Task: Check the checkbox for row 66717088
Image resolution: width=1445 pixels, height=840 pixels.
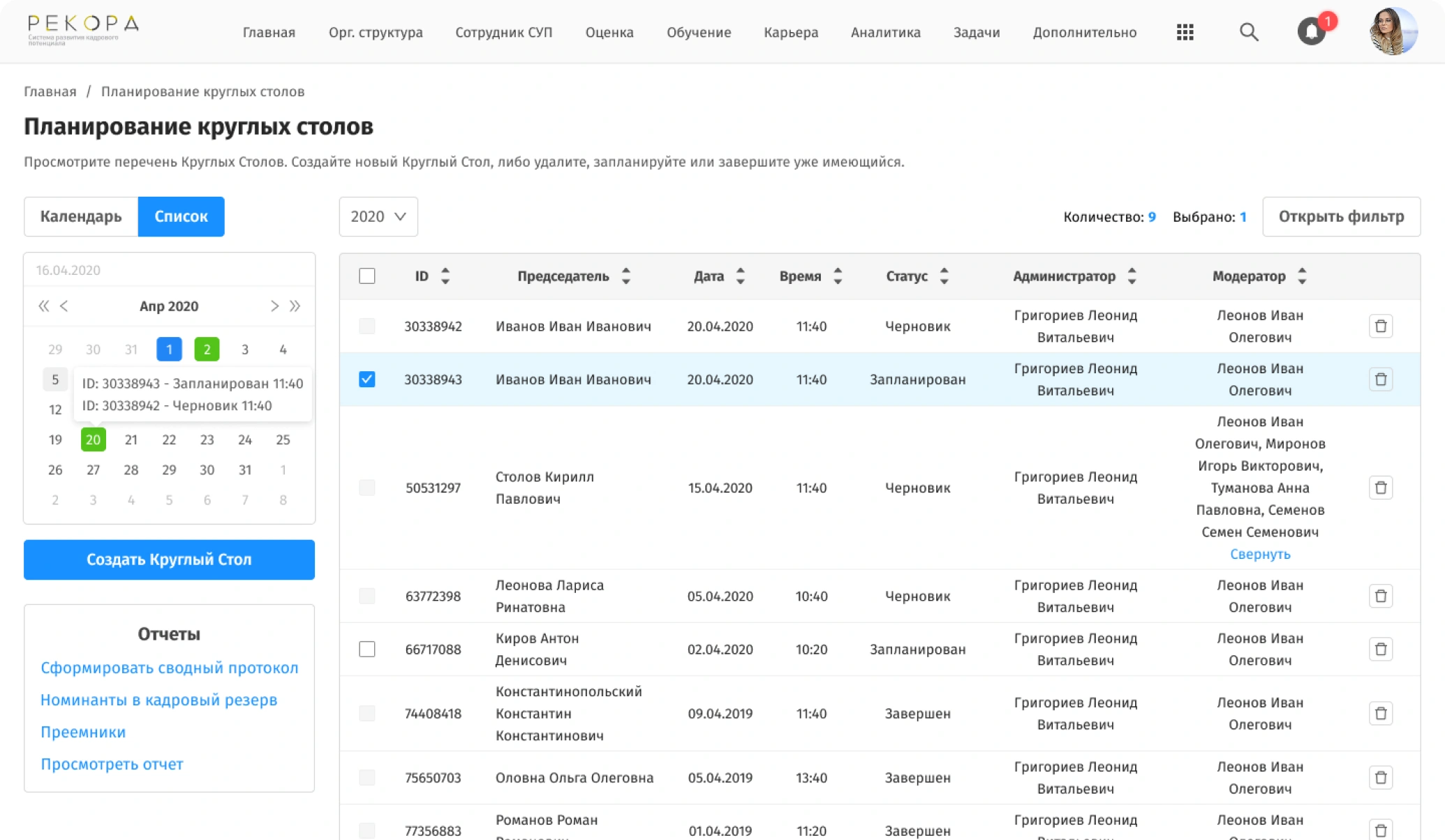Action: tap(366, 650)
